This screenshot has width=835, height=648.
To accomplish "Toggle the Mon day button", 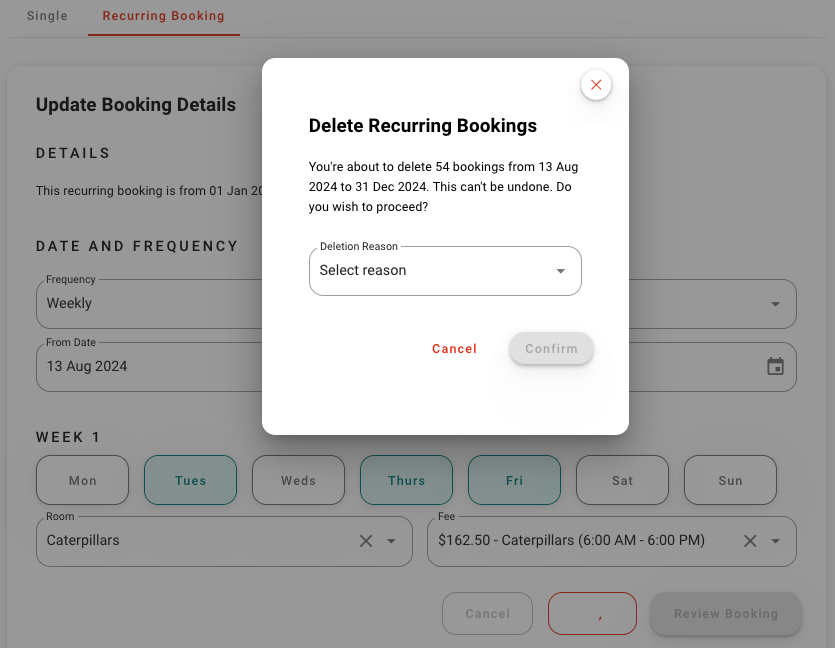I will [82, 480].
